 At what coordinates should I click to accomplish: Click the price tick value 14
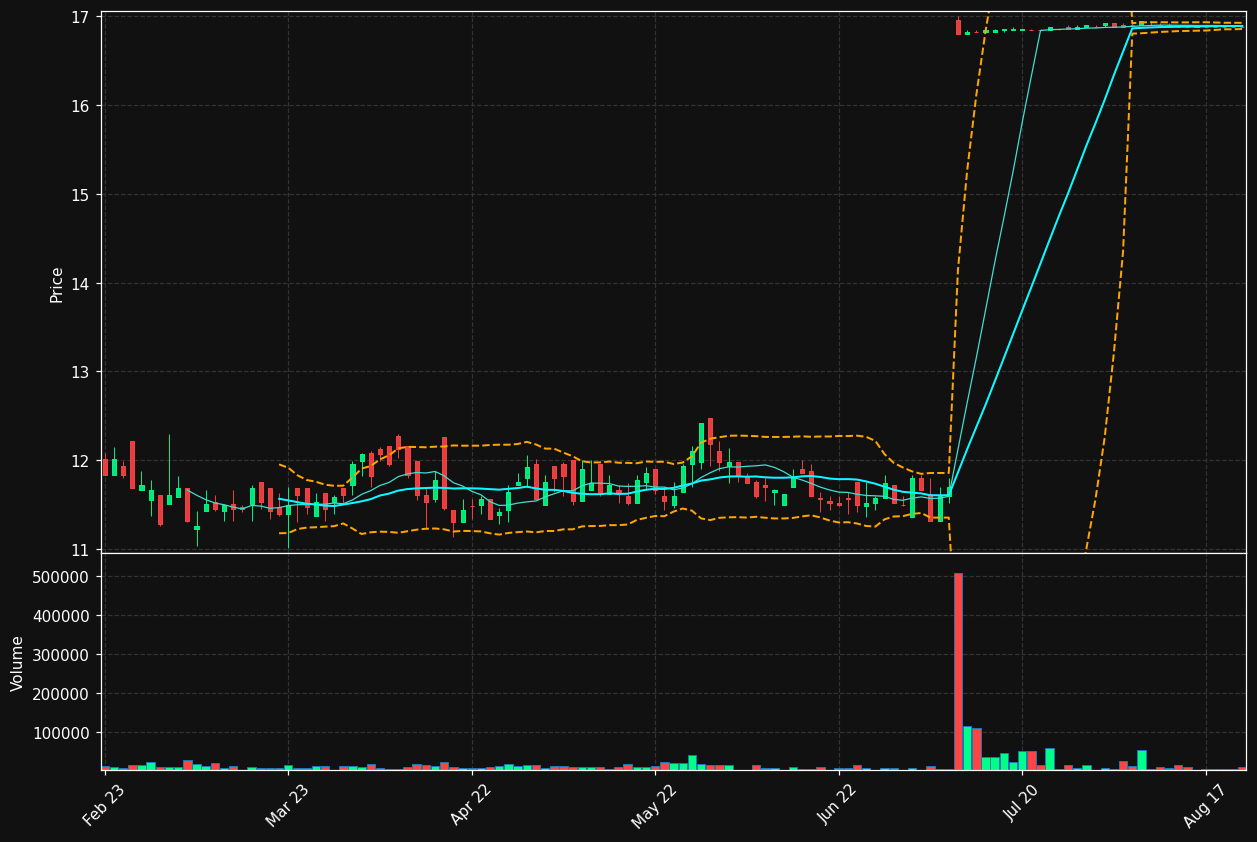click(80, 284)
